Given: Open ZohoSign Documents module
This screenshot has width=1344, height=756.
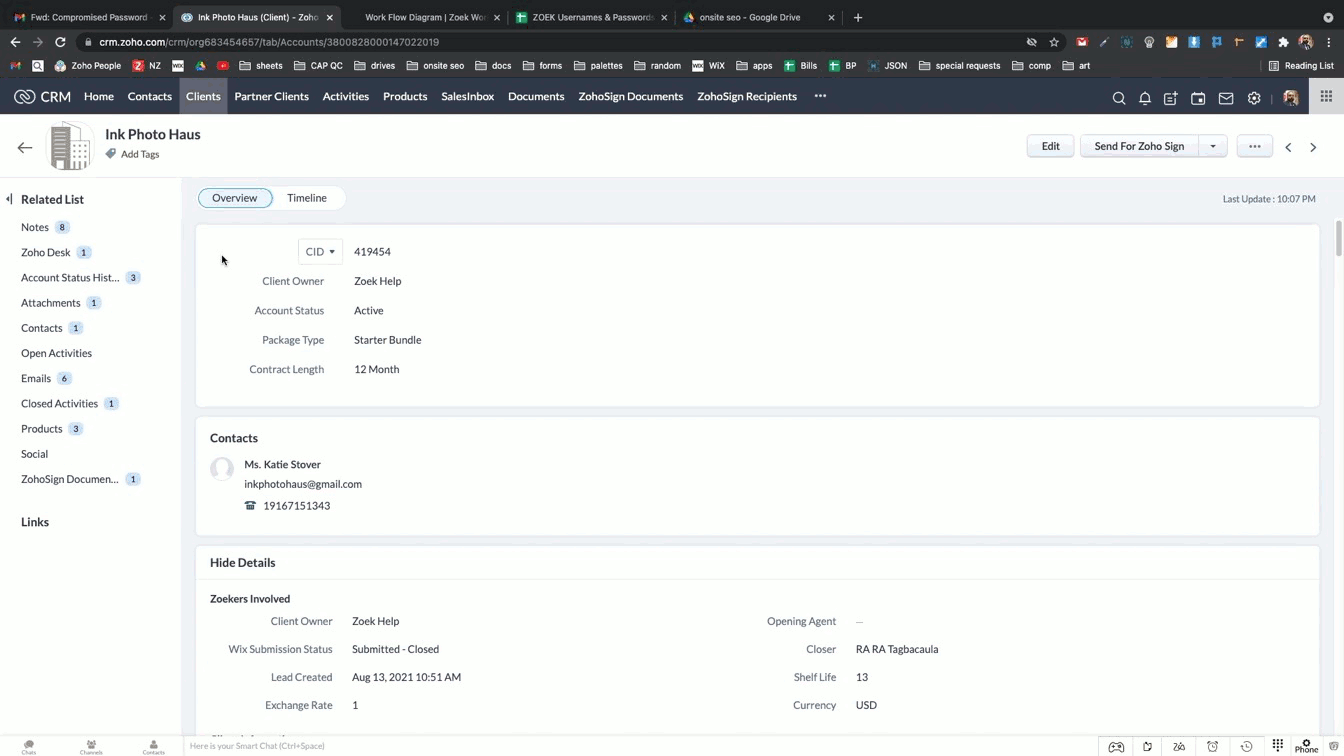Looking at the screenshot, I should 631,97.
